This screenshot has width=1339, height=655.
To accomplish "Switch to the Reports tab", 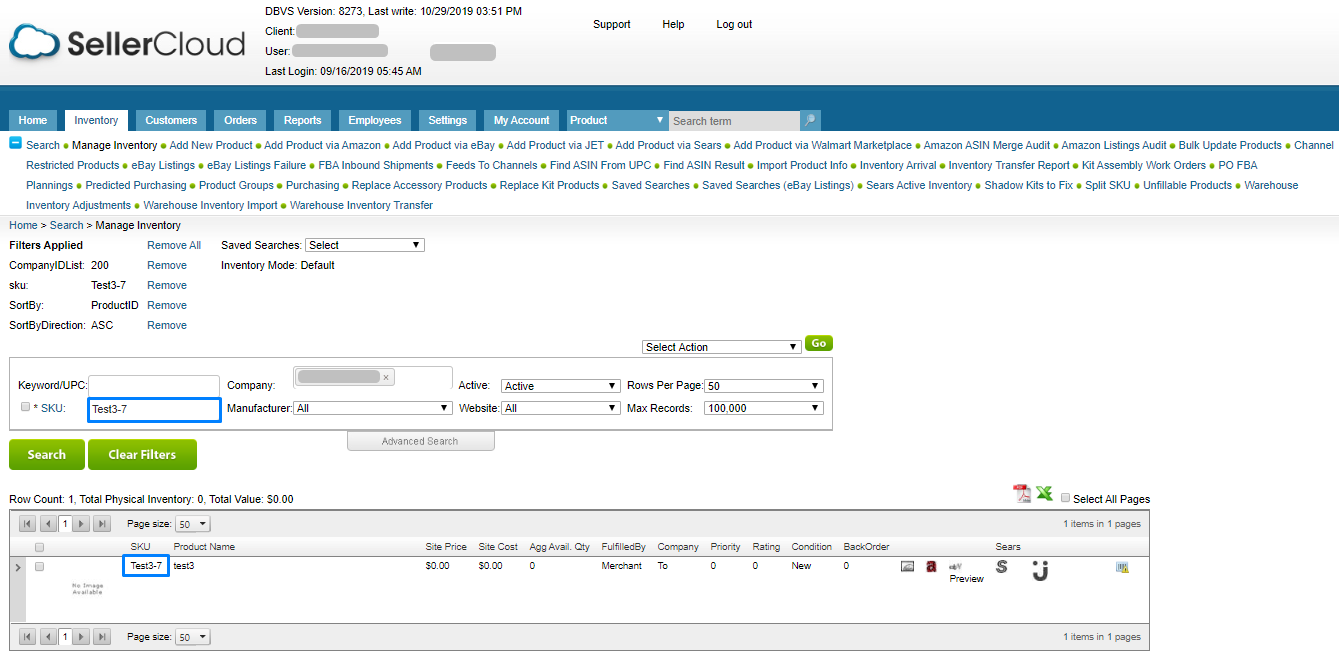I will [303, 120].
